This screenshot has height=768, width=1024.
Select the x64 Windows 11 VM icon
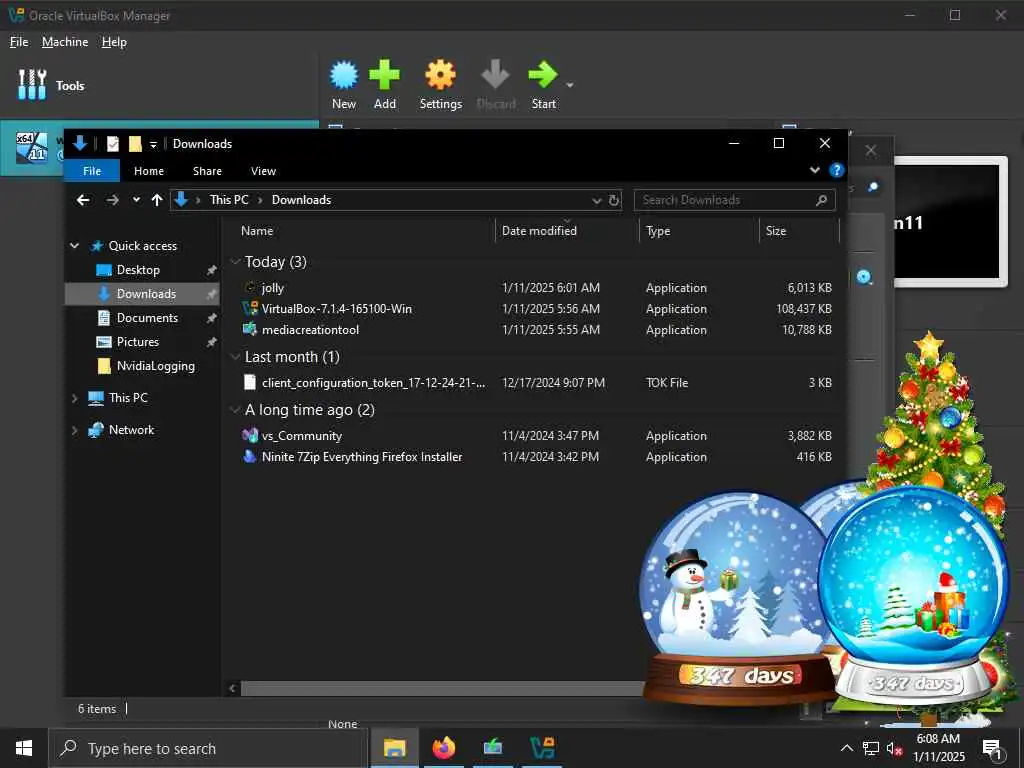32,147
